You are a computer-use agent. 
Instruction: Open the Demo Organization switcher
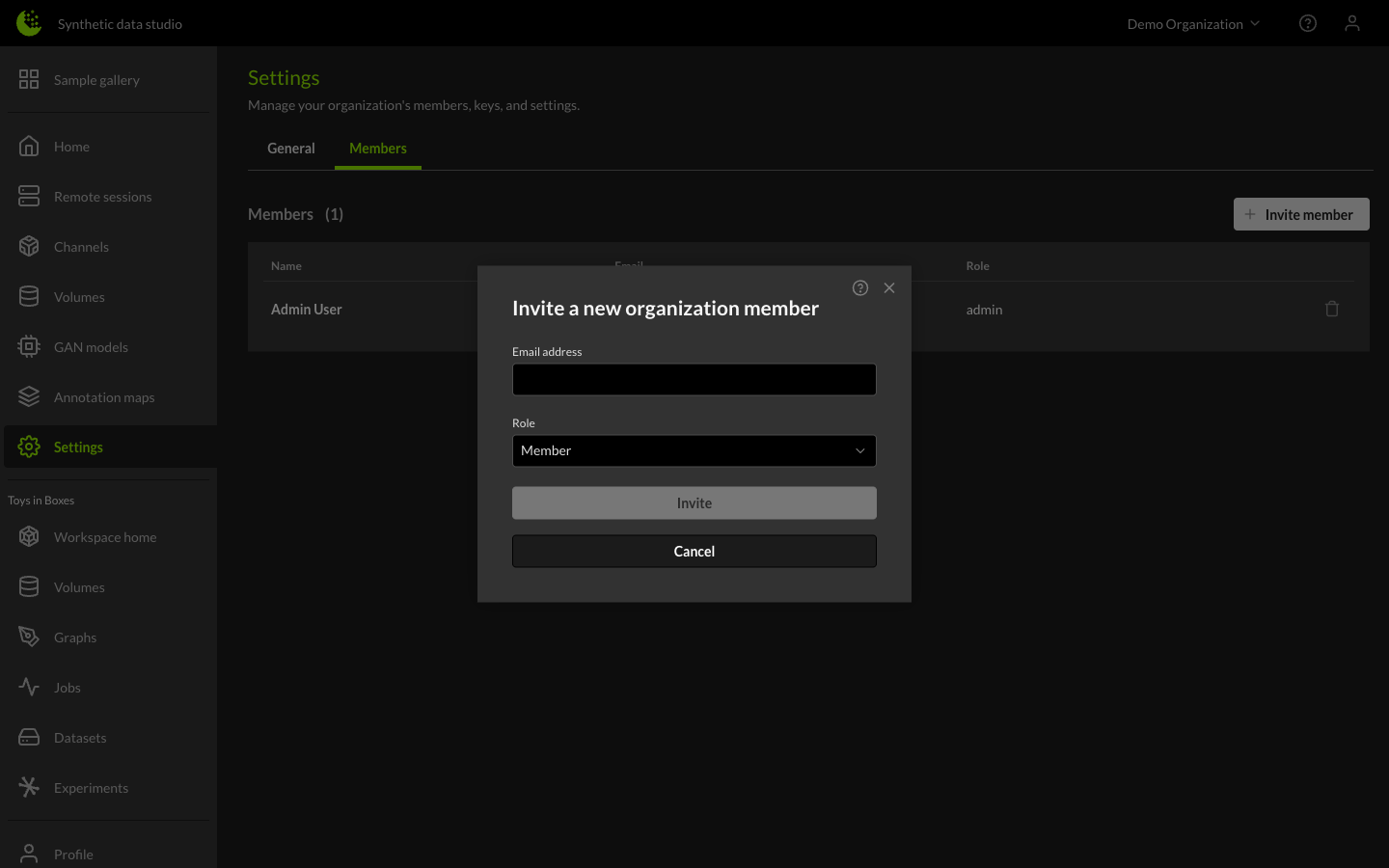click(x=1193, y=23)
